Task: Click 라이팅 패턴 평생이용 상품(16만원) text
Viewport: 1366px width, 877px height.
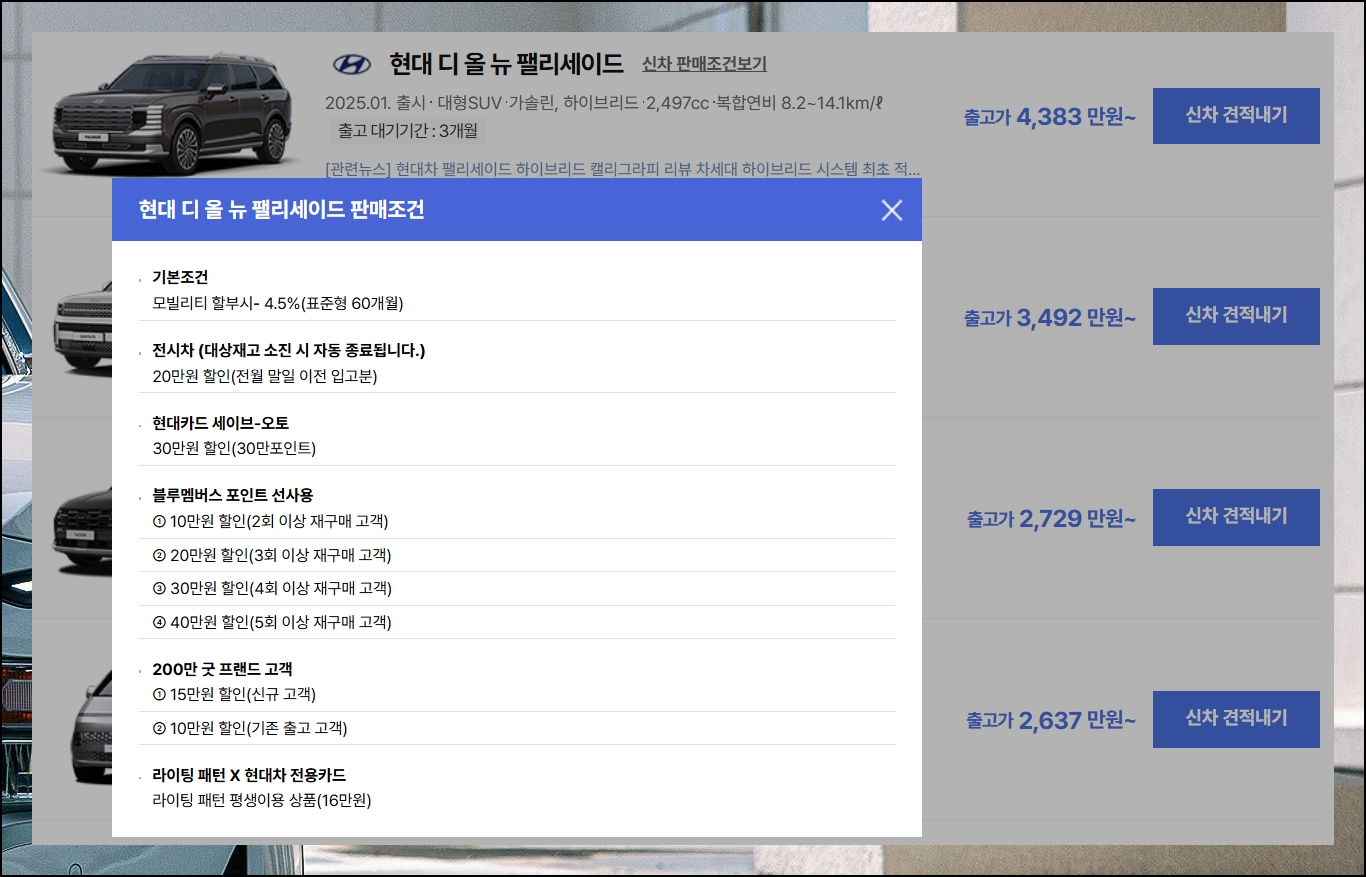Action: [262, 800]
